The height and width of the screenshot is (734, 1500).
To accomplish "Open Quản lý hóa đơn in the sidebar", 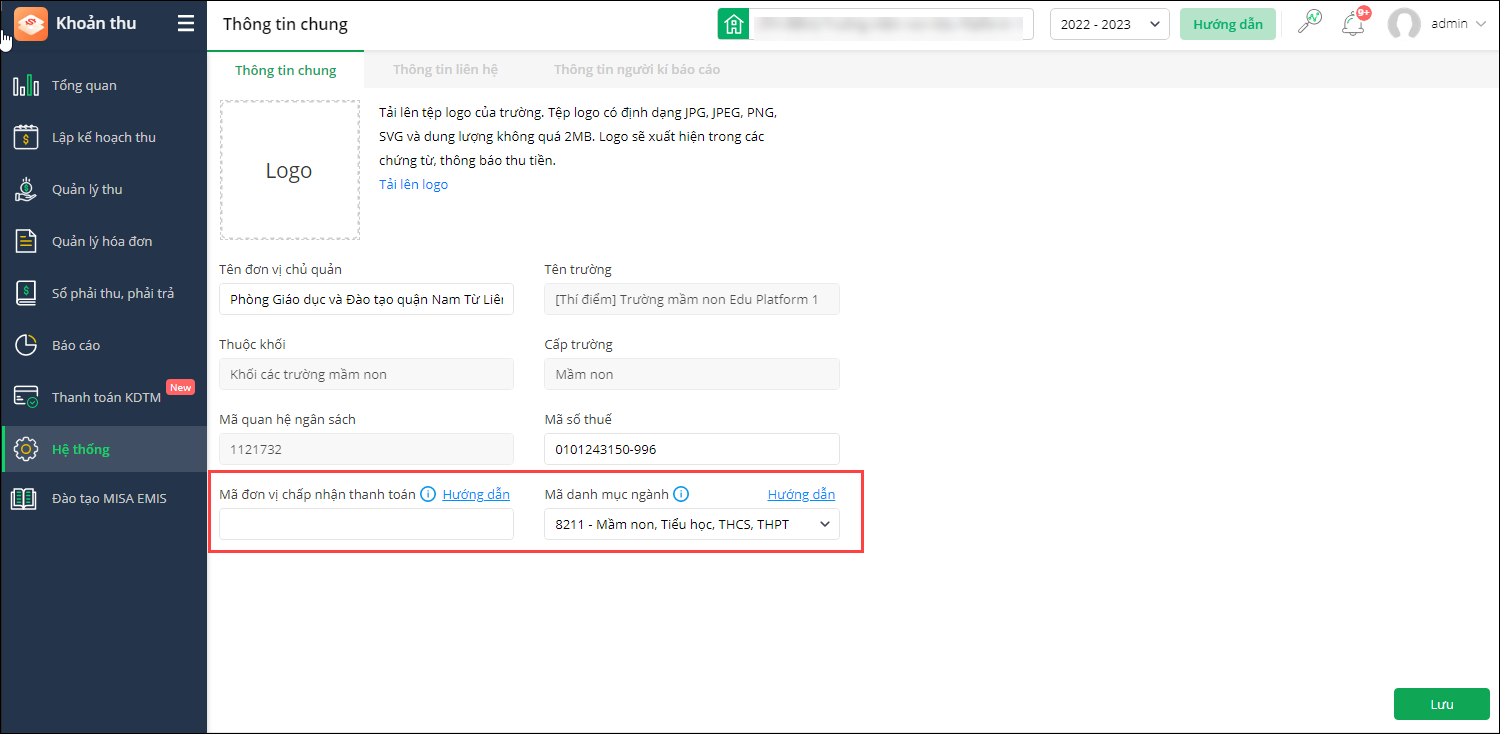I will pyautogui.click(x=102, y=241).
